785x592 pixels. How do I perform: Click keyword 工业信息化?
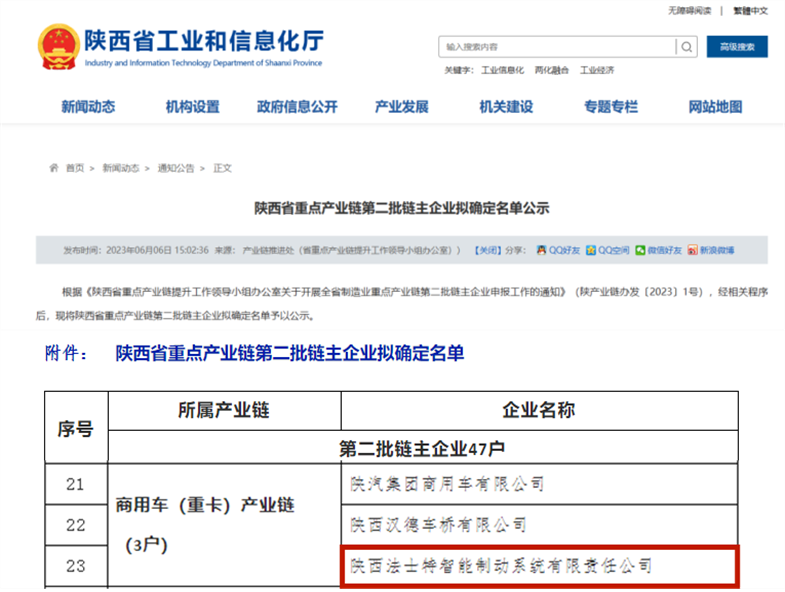point(503,70)
